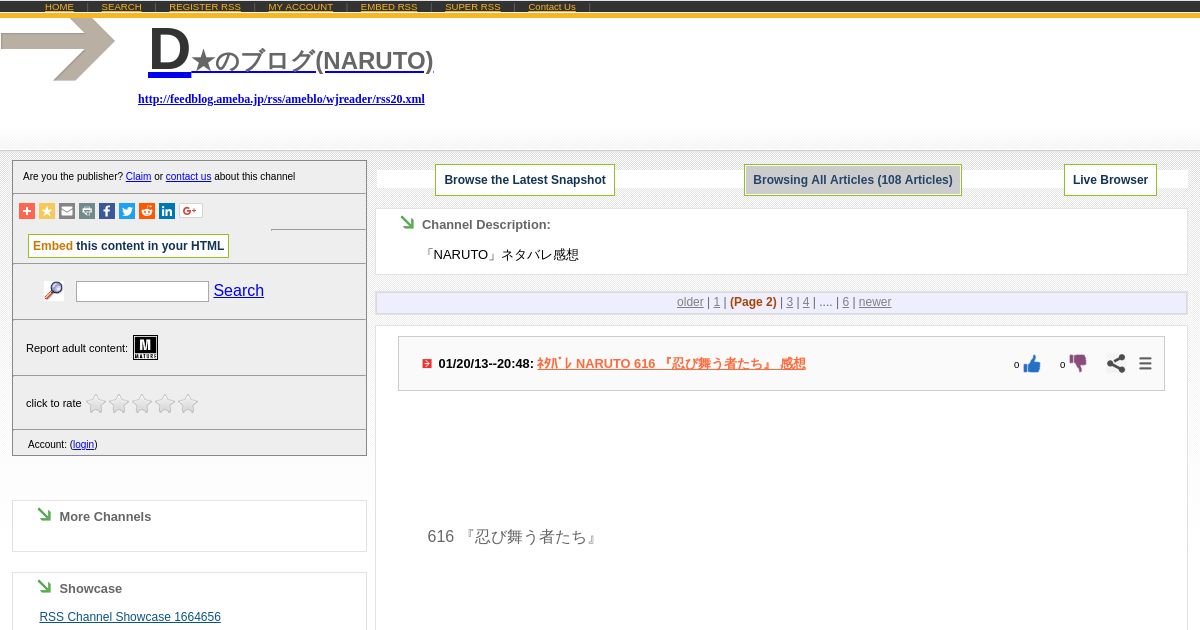
Task: Focus the channel search text field
Action: click(142, 291)
